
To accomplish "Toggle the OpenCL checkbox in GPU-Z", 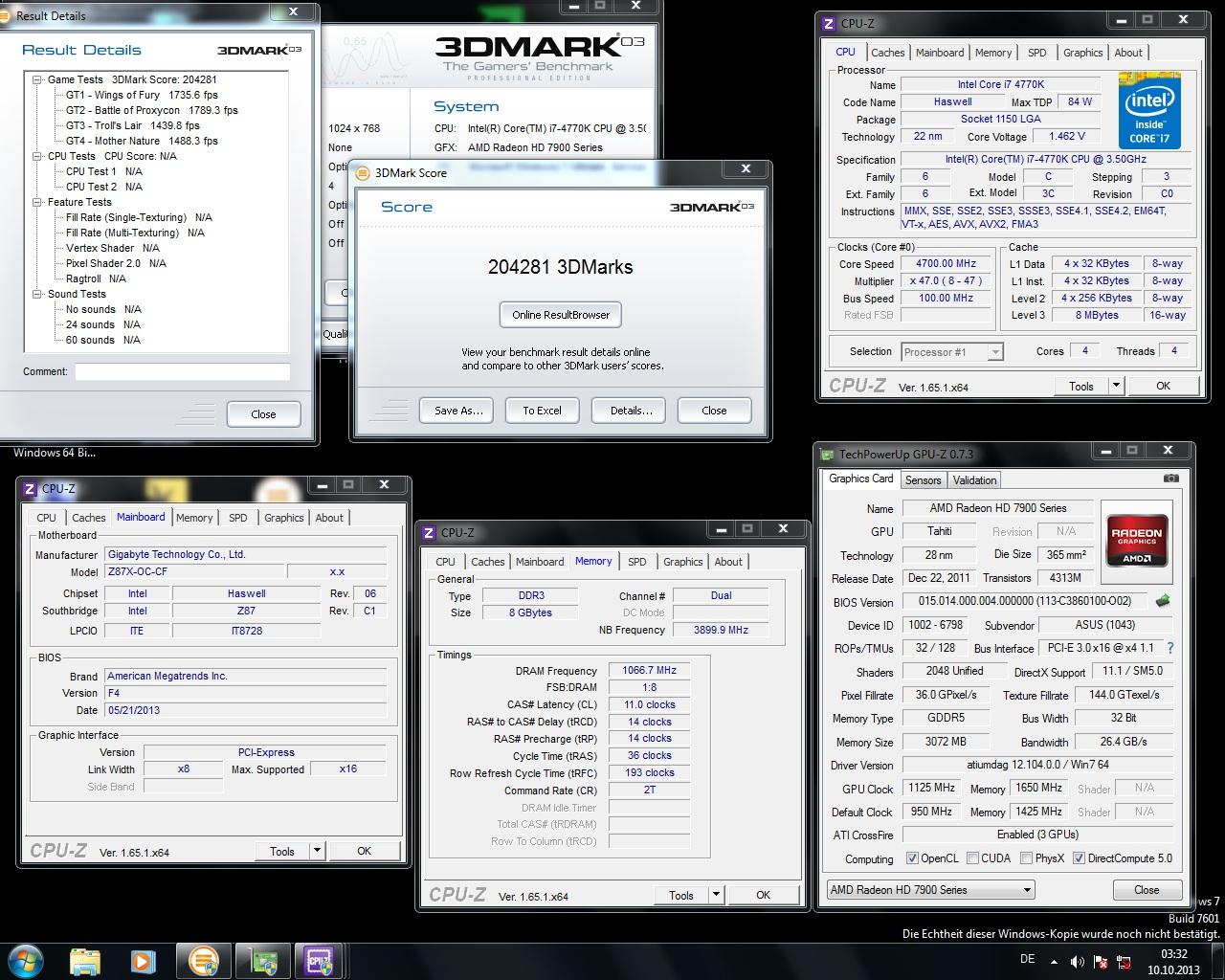I will (x=912, y=858).
